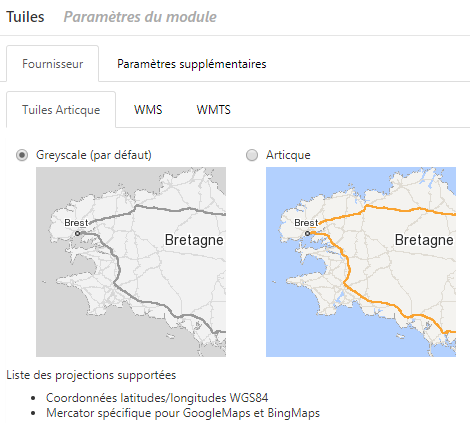Screen dimensions: 470x423
Task: Click Liste des projections supportées heading
Action: click(91, 375)
